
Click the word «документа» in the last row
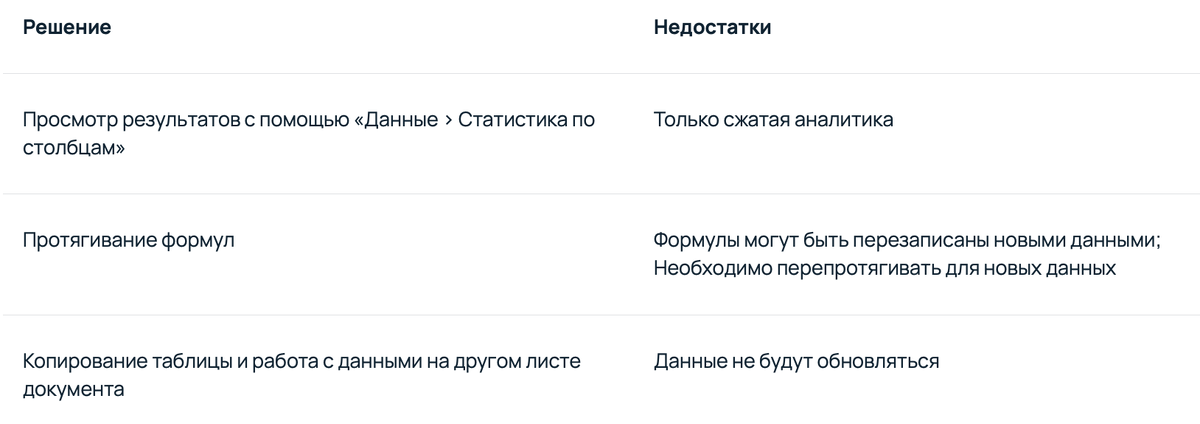(73, 389)
